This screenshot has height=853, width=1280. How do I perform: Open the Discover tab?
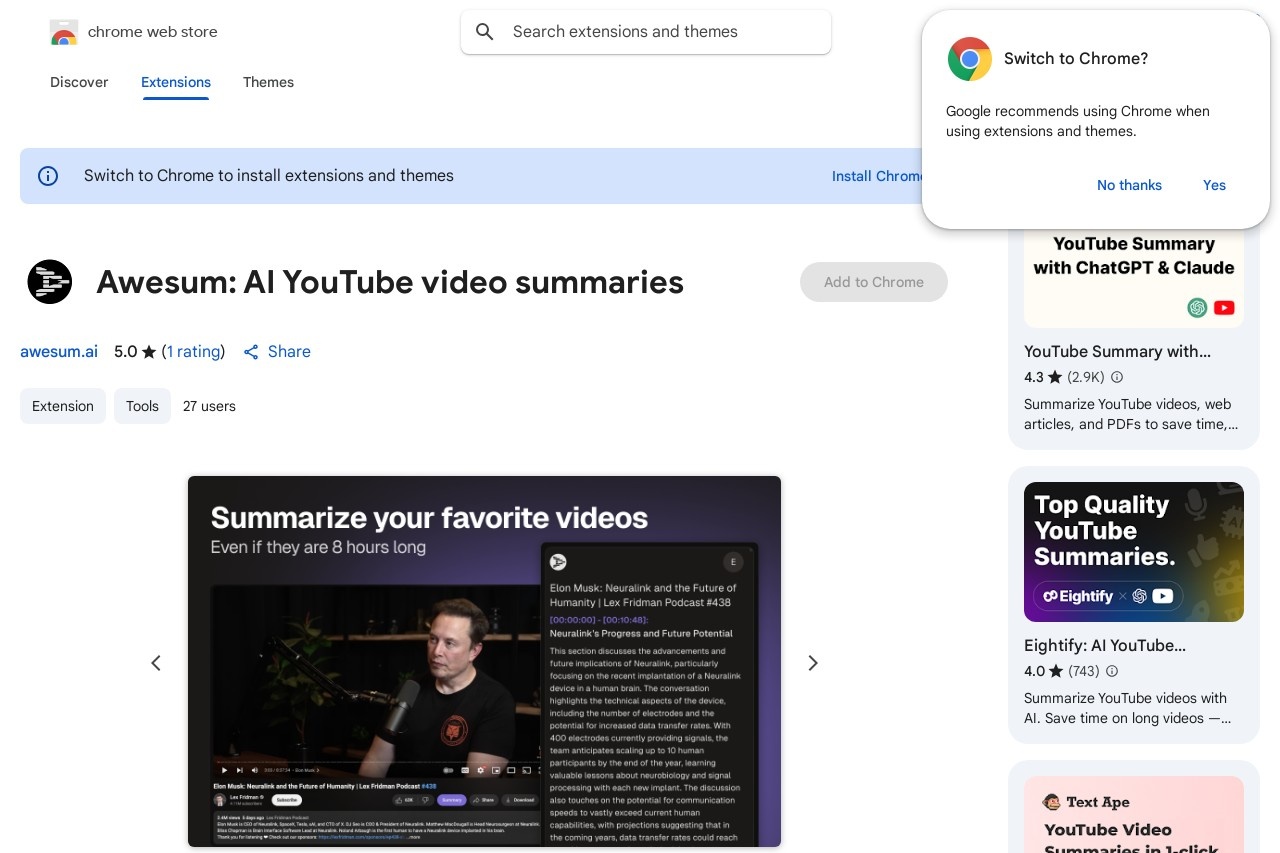click(x=79, y=82)
